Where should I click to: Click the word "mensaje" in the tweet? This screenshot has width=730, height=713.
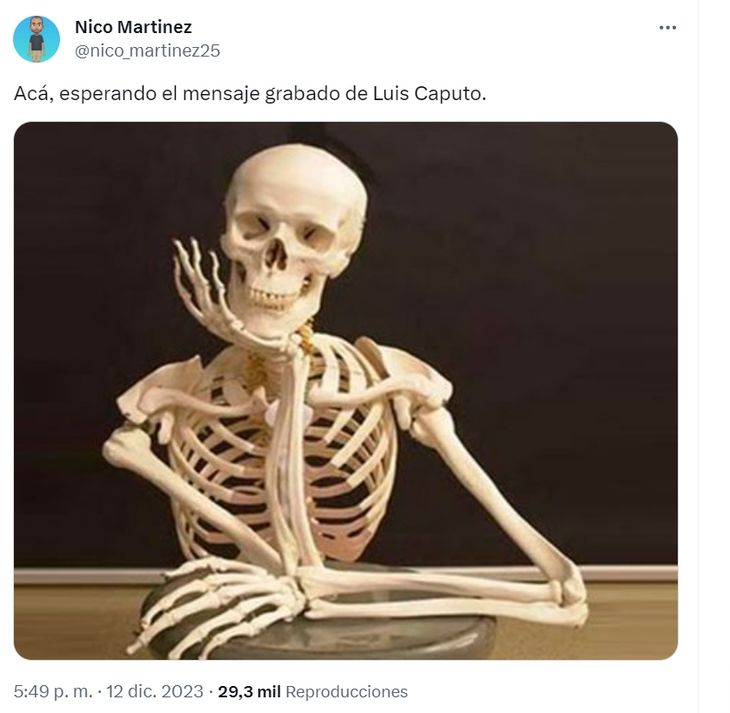pyautogui.click(x=221, y=94)
